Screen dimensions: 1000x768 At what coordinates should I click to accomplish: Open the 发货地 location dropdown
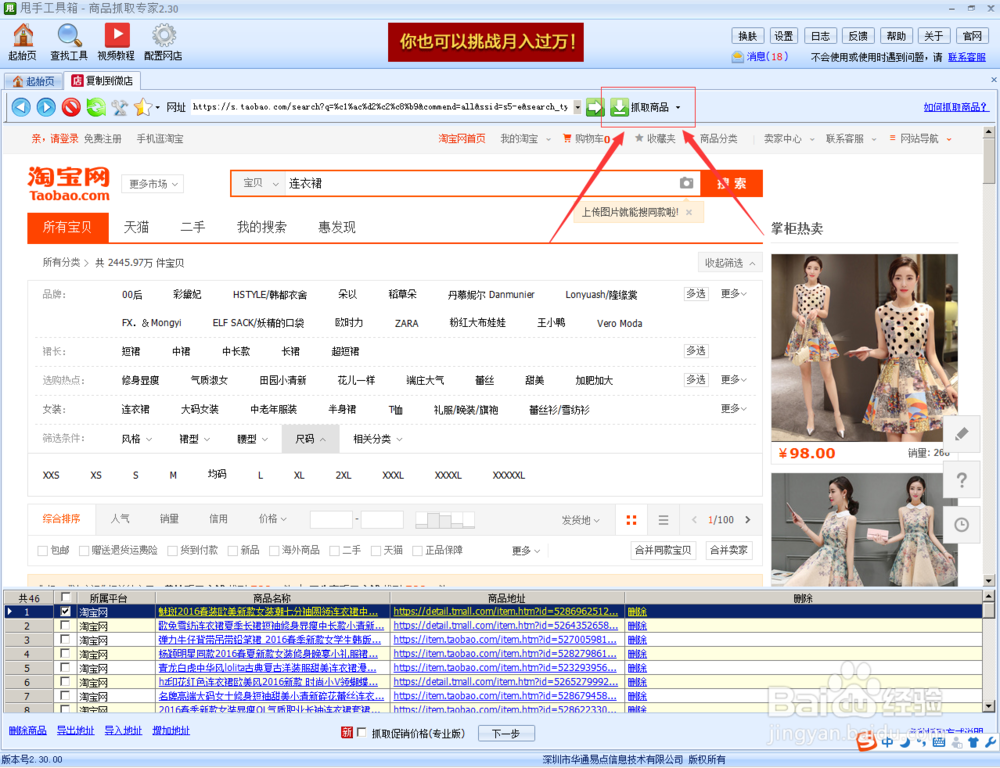(576, 519)
